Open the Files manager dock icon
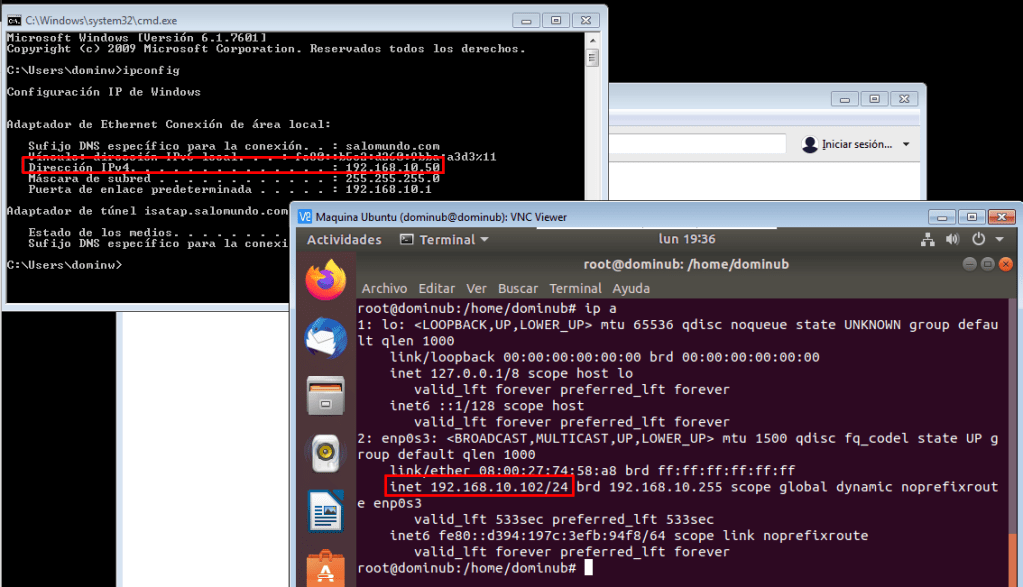Screen dimensions: 1023x587 tap(325, 397)
